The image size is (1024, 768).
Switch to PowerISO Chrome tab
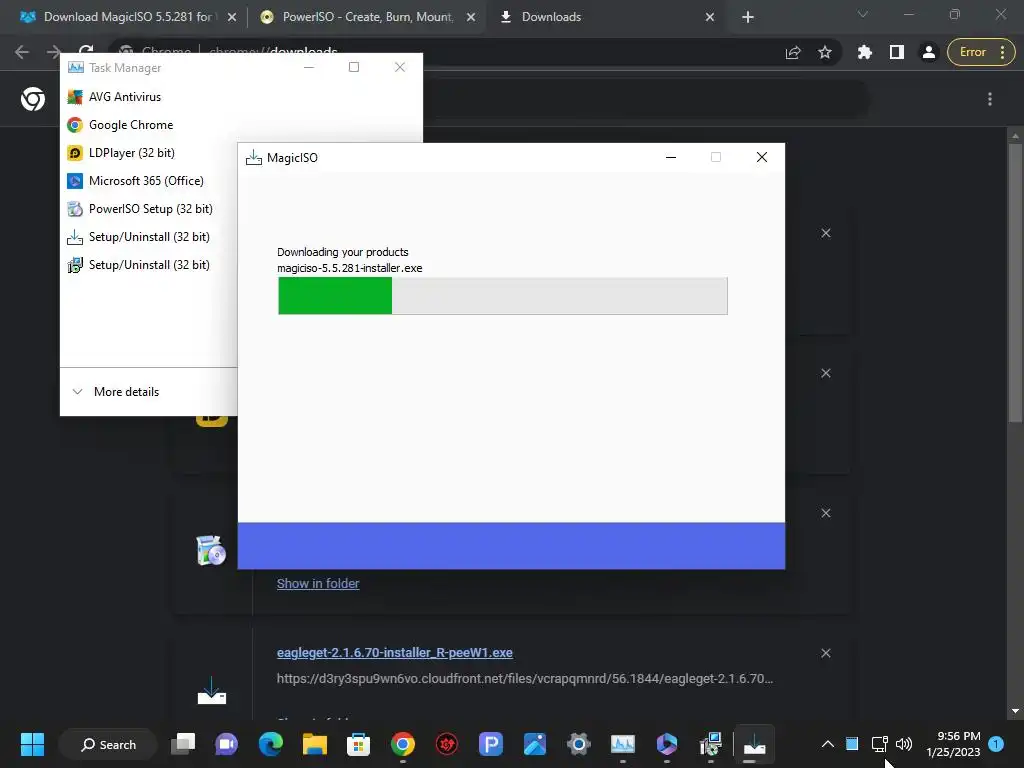[367, 17]
